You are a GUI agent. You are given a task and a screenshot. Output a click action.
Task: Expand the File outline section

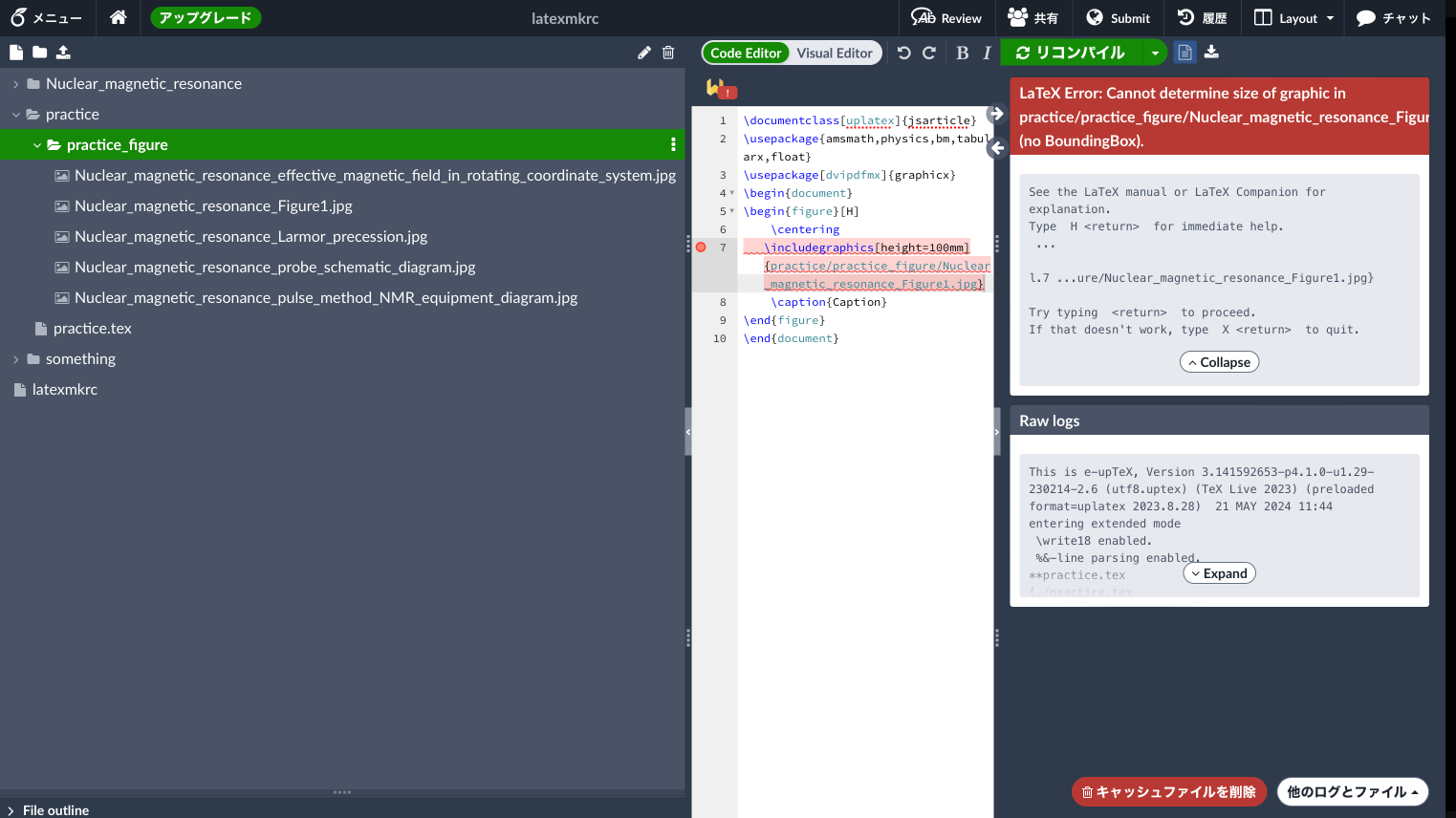(11, 810)
